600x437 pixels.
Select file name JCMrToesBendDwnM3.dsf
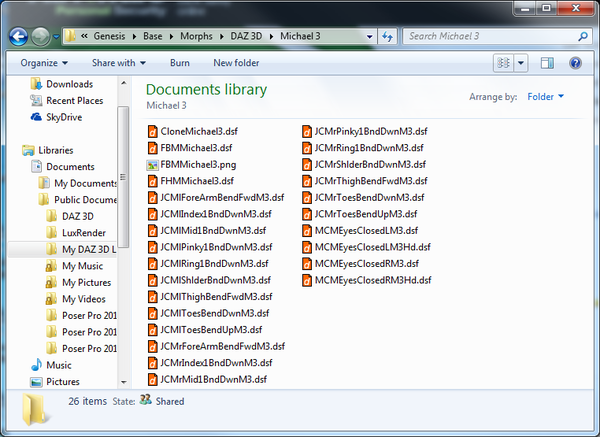point(370,197)
